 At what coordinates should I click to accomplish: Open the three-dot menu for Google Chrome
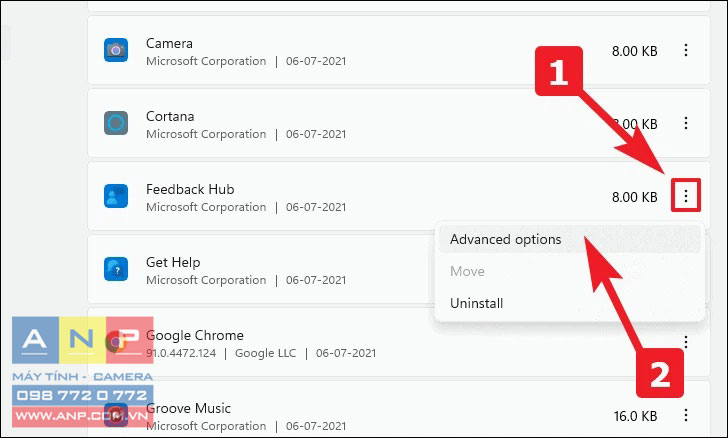click(686, 342)
